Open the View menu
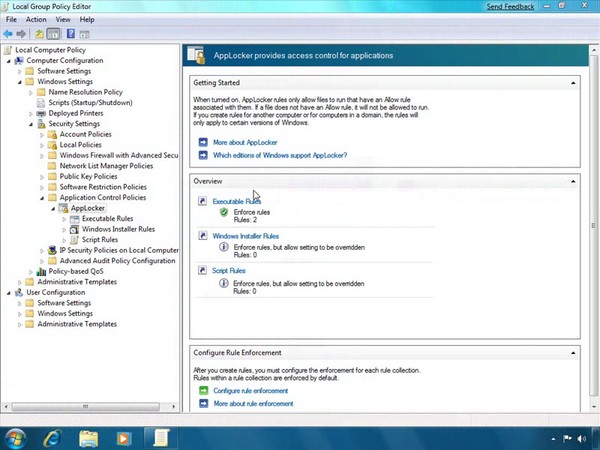This screenshot has width=600, height=450. tap(63, 20)
